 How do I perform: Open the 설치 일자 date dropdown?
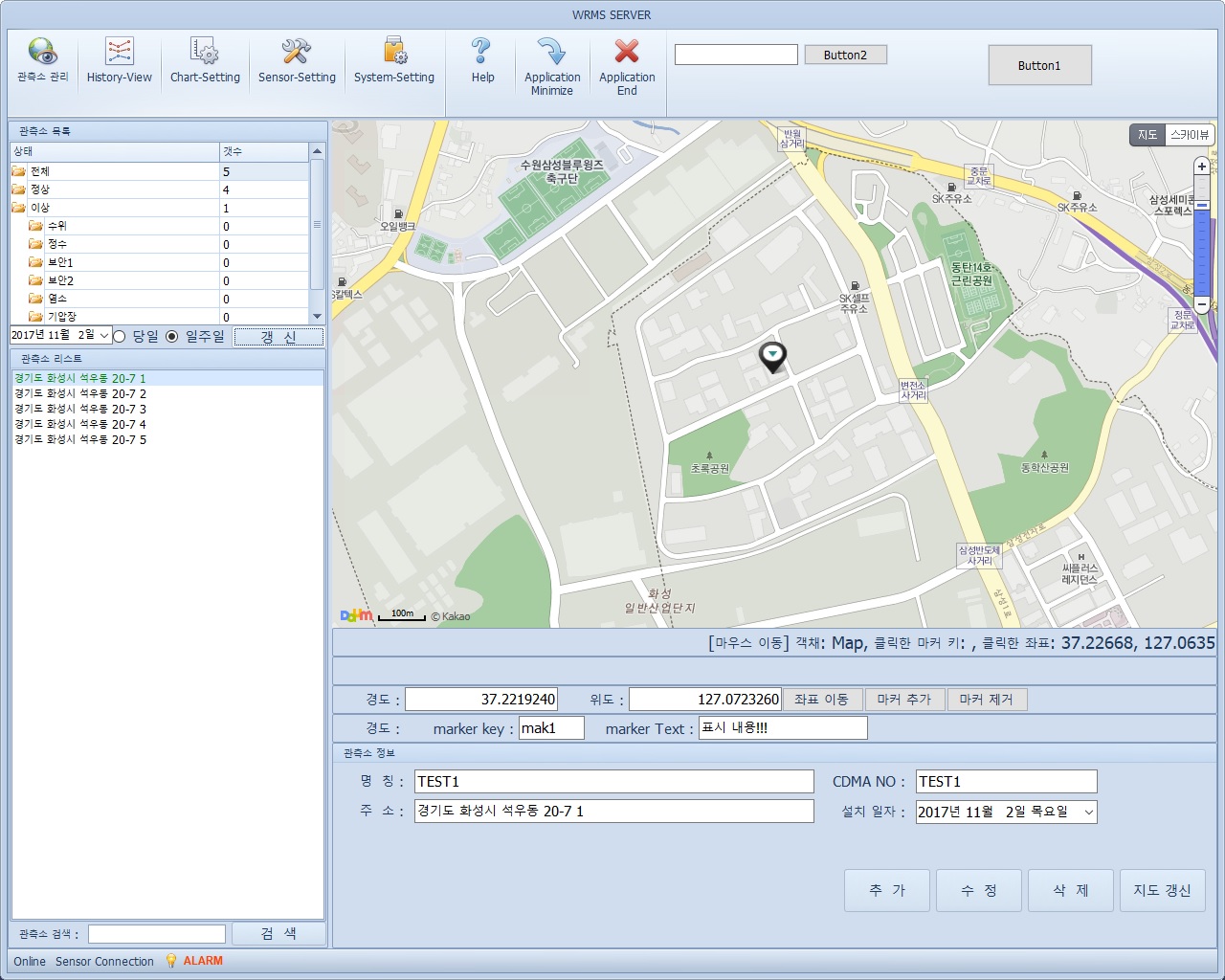point(1088,813)
